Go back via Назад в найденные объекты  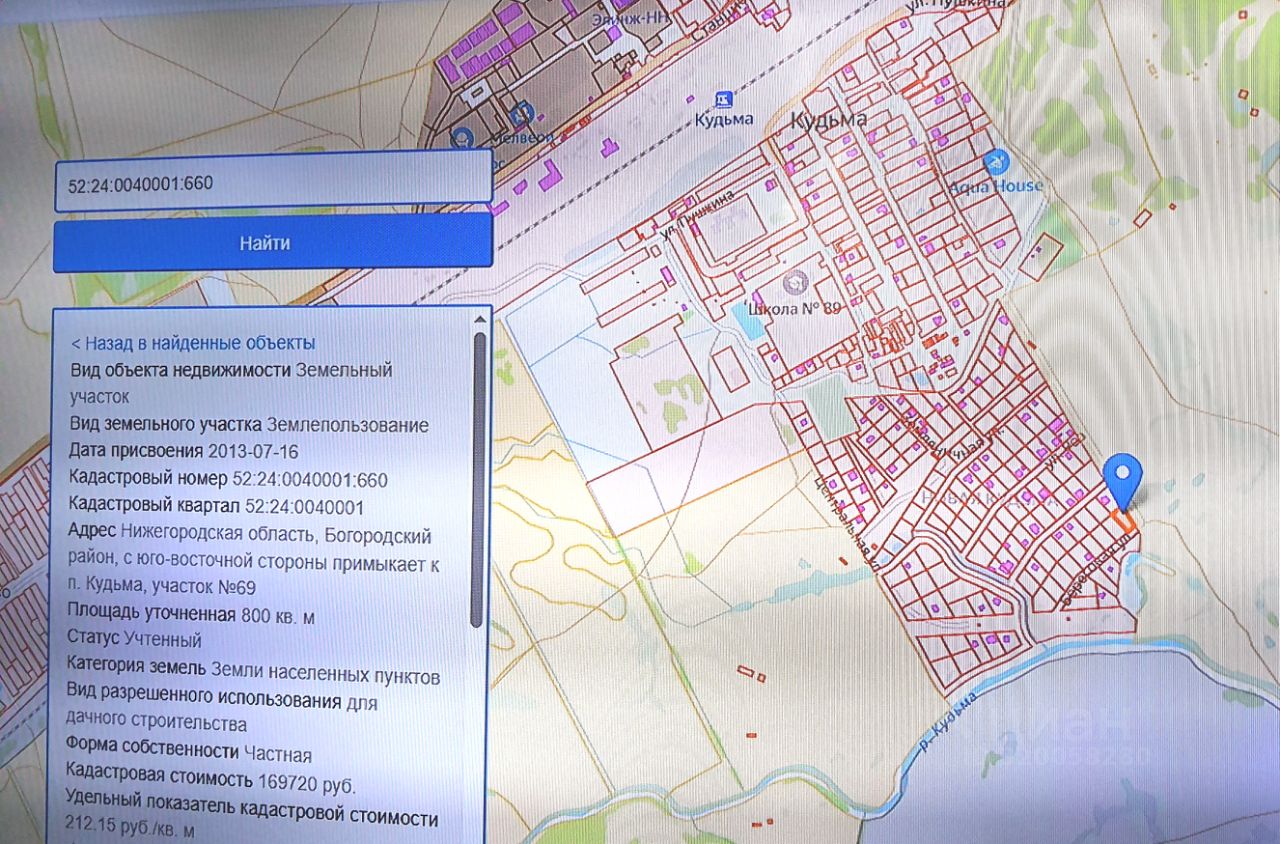[193, 343]
